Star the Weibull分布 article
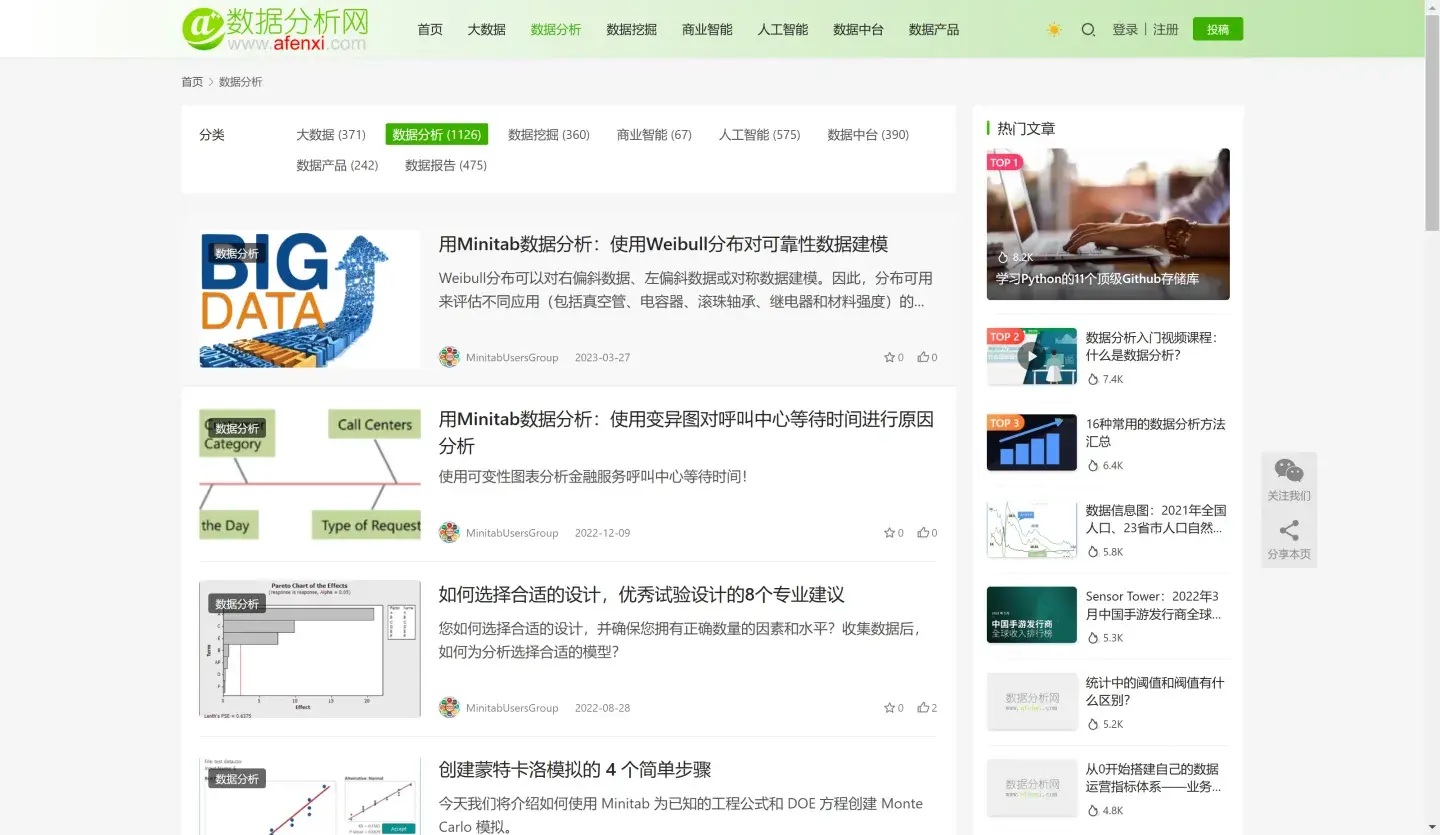 (x=889, y=357)
